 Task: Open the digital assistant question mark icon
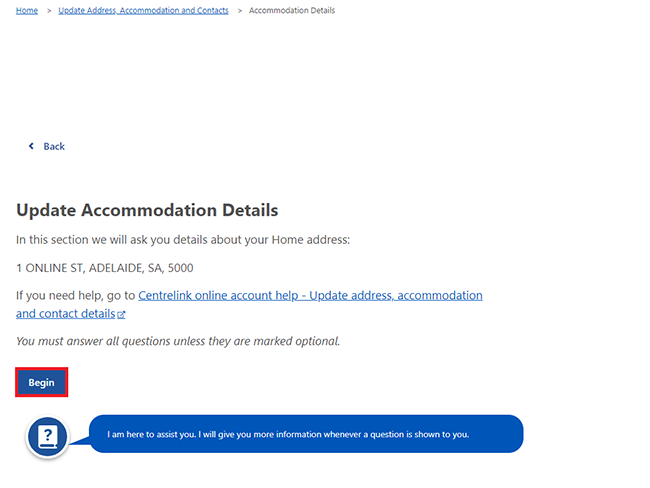(47, 437)
